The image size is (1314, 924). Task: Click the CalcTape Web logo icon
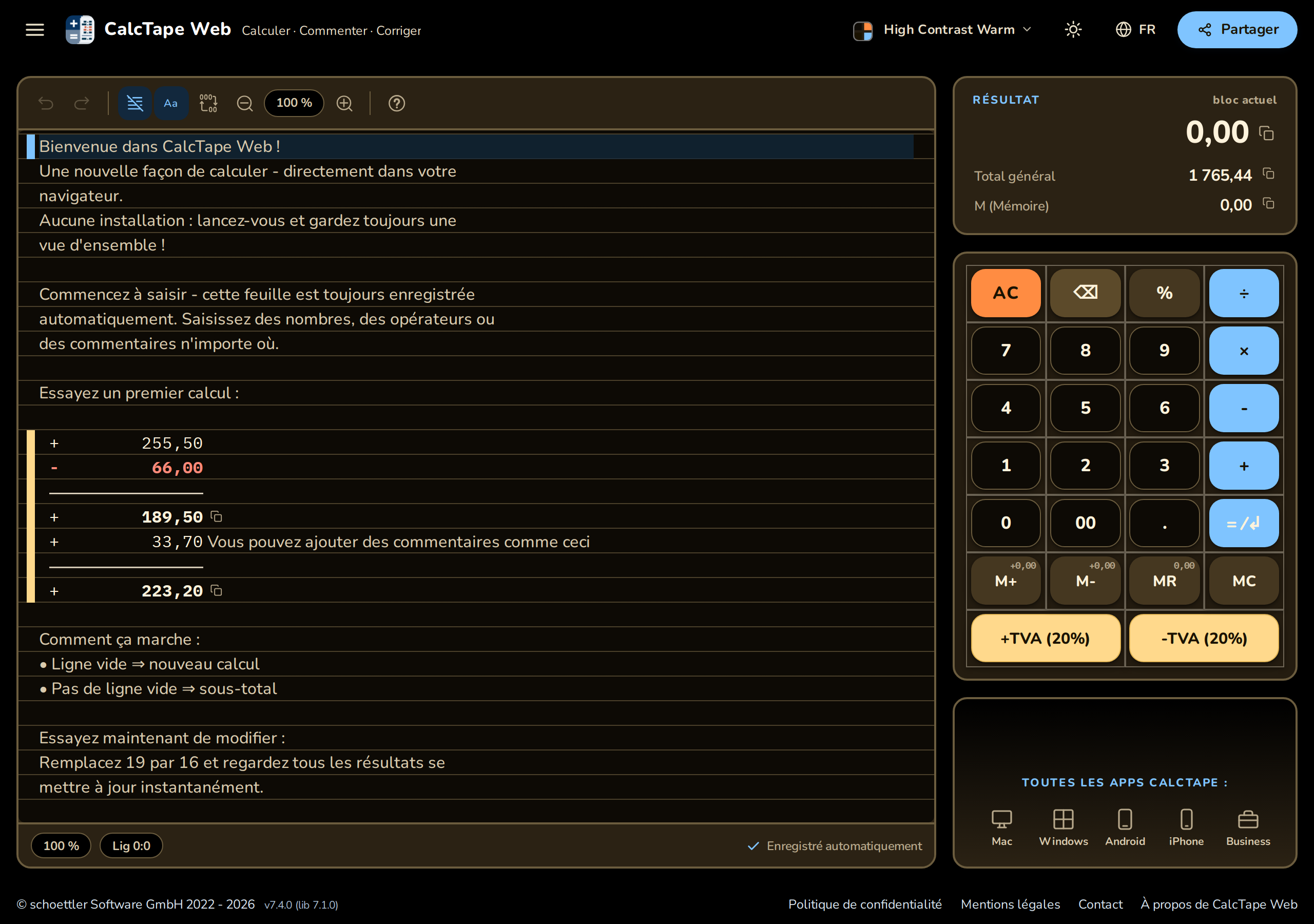(x=80, y=30)
